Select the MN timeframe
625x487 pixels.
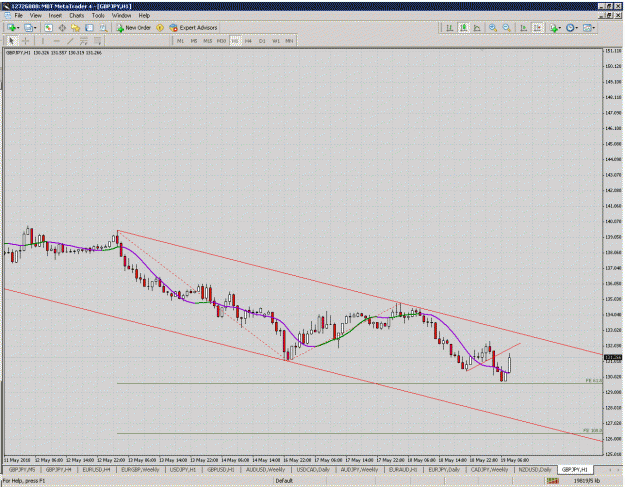289,41
